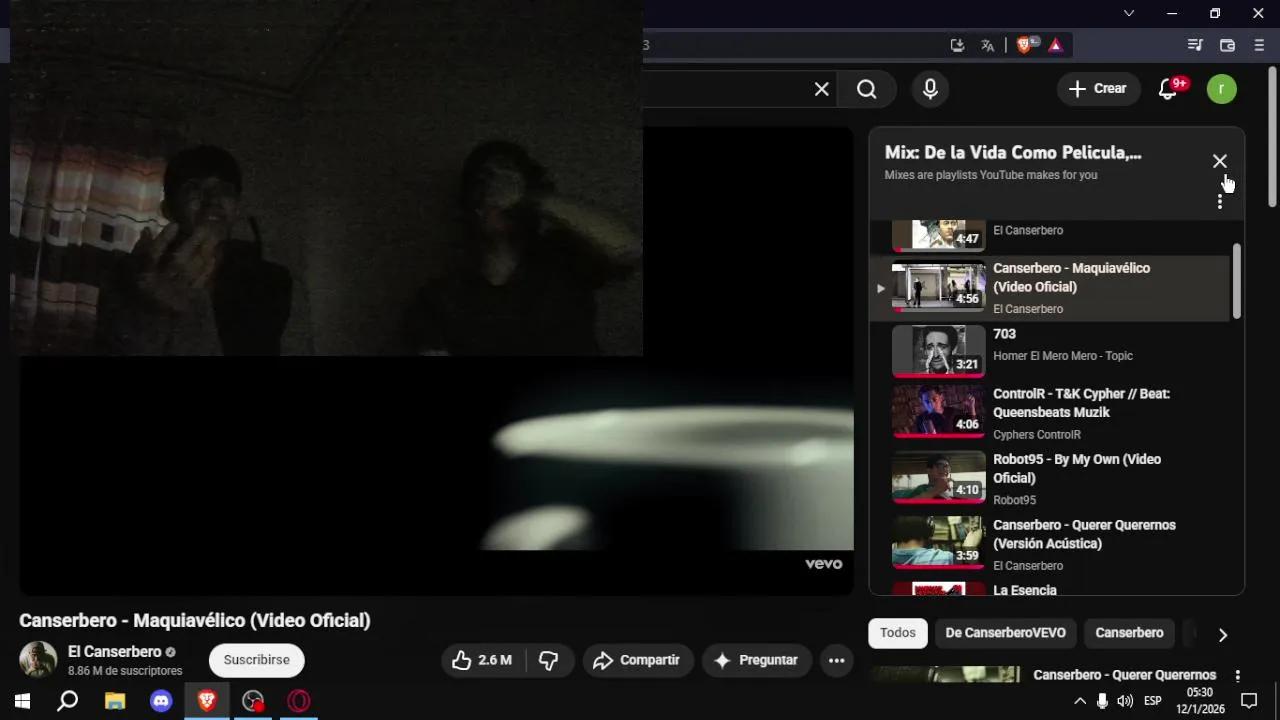This screenshot has height=720, width=1280.
Task: Toggle dislike on the video
Action: pos(549,660)
